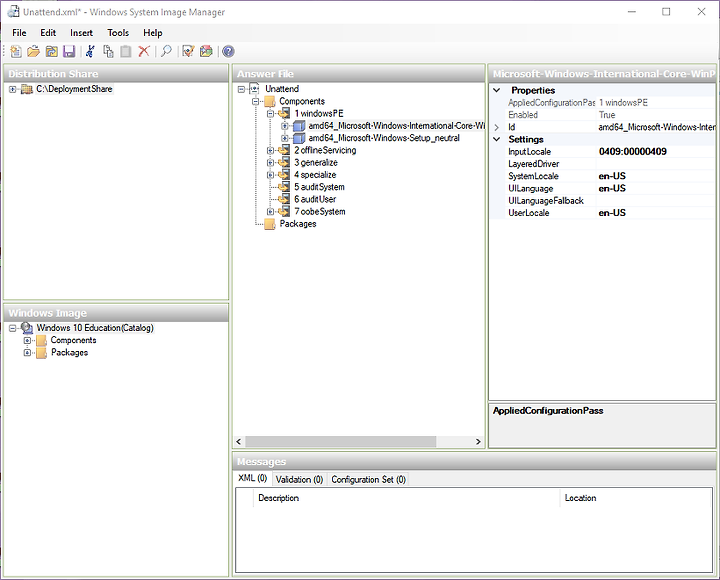Click the International-Core component cube icon
This screenshot has height=580, width=720.
299,126
